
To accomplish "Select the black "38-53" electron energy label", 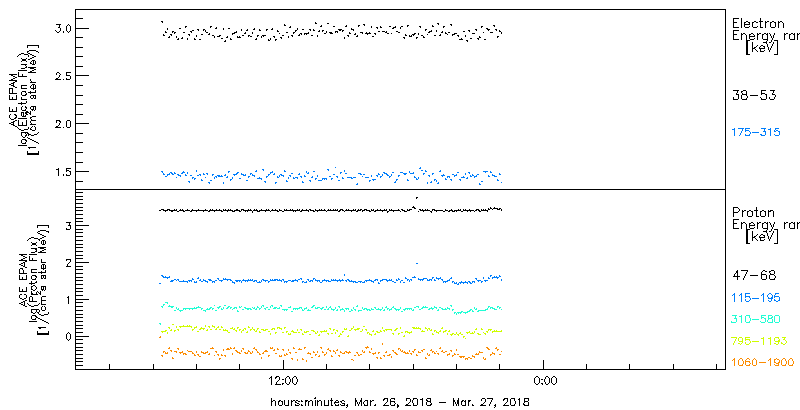I will point(754,95).
